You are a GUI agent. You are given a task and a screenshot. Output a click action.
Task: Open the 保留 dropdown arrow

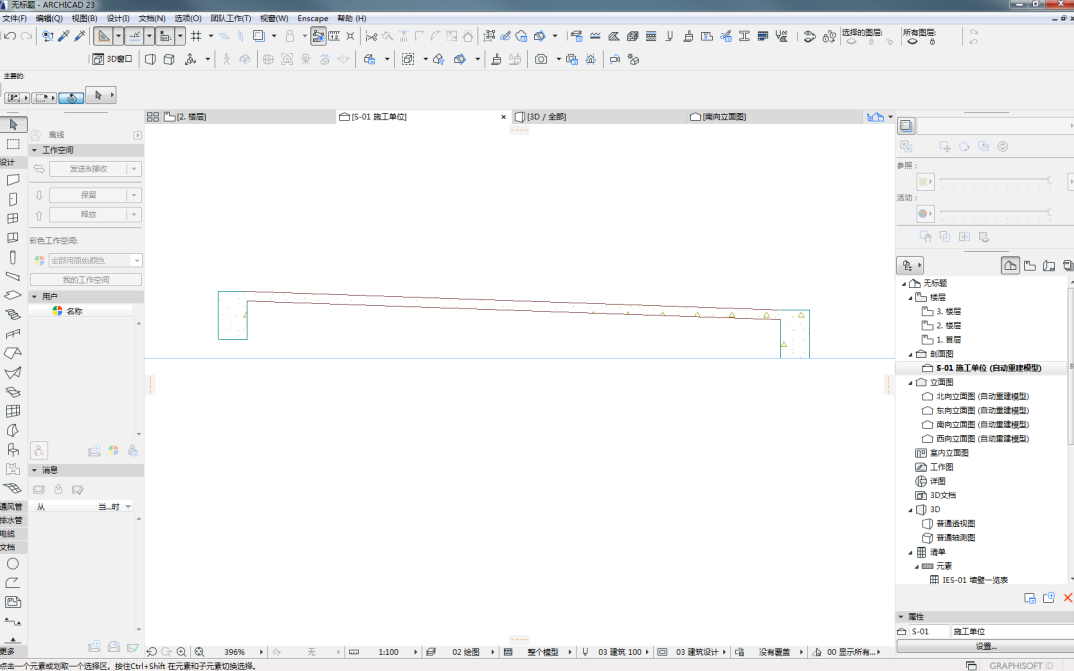134,195
